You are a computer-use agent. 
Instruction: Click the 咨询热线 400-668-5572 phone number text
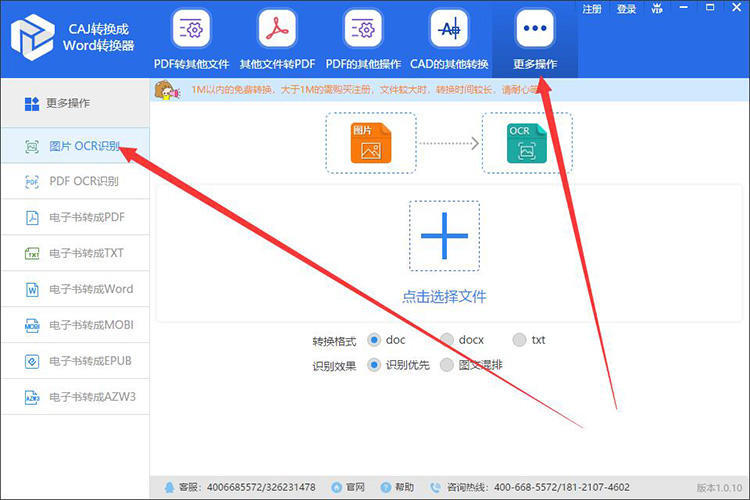pos(538,488)
